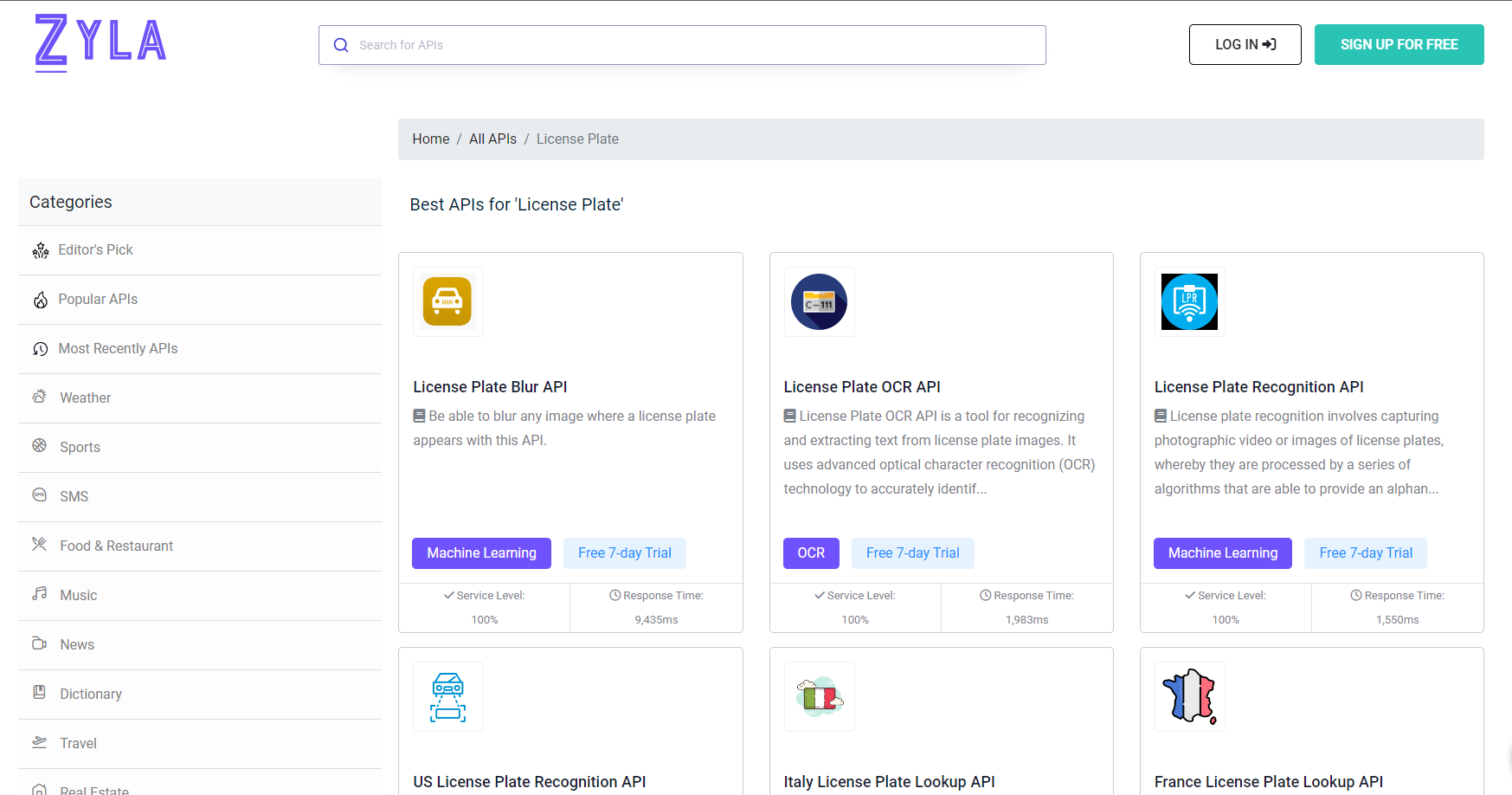Click the Weather category icon
The height and width of the screenshot is (795, 1512).
(x=40, y=397)
